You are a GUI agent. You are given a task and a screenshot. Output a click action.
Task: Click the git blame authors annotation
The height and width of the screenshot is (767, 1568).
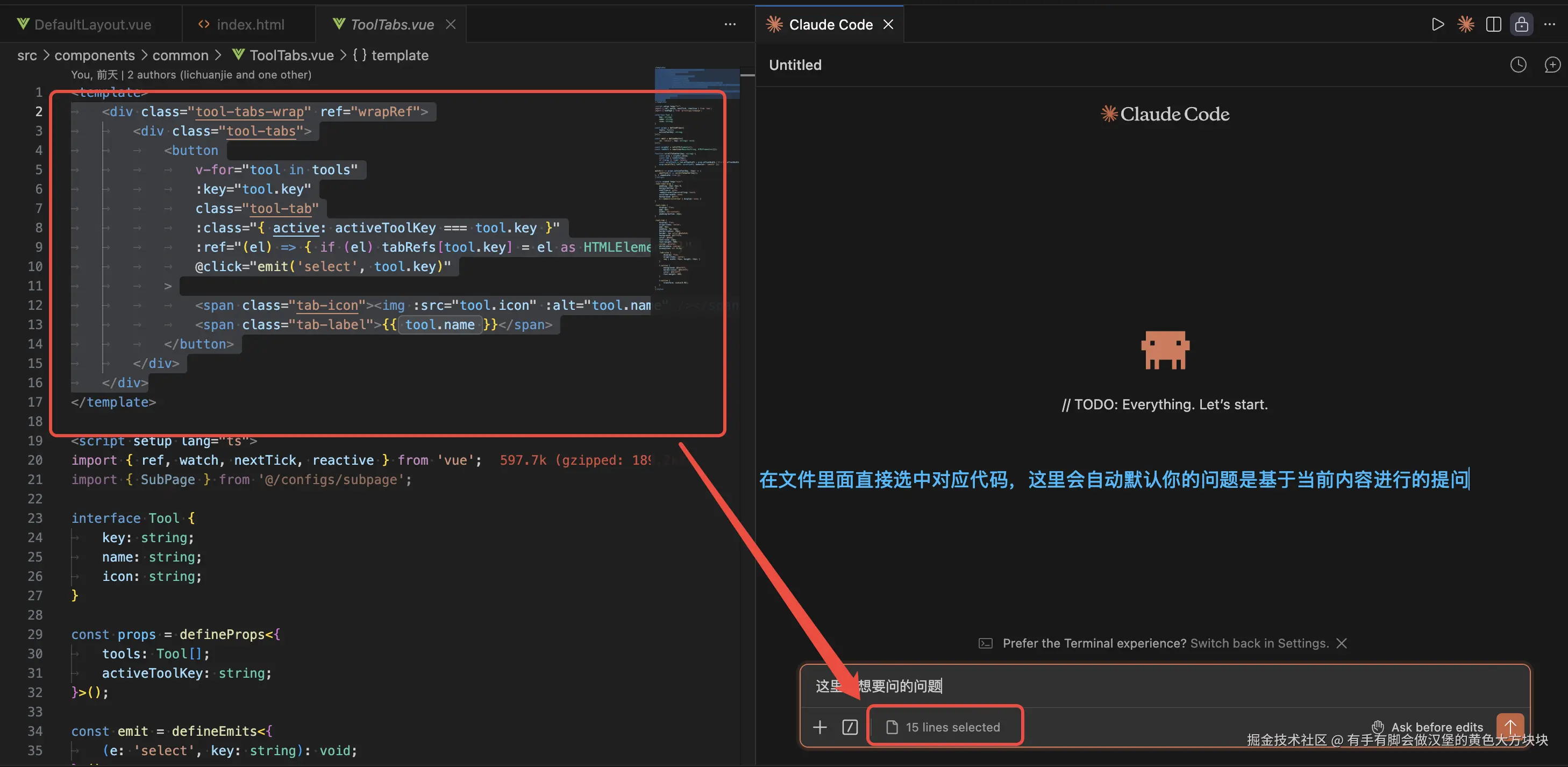click(x=191, y=74)
